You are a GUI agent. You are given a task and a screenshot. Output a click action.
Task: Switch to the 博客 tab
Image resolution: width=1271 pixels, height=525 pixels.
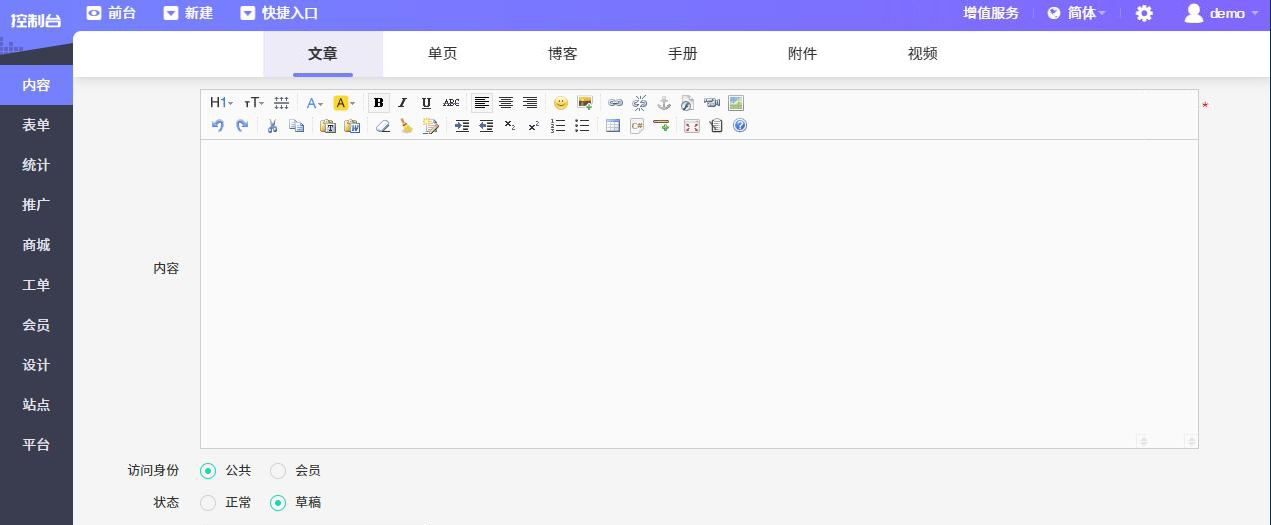(x=562, y=54)
